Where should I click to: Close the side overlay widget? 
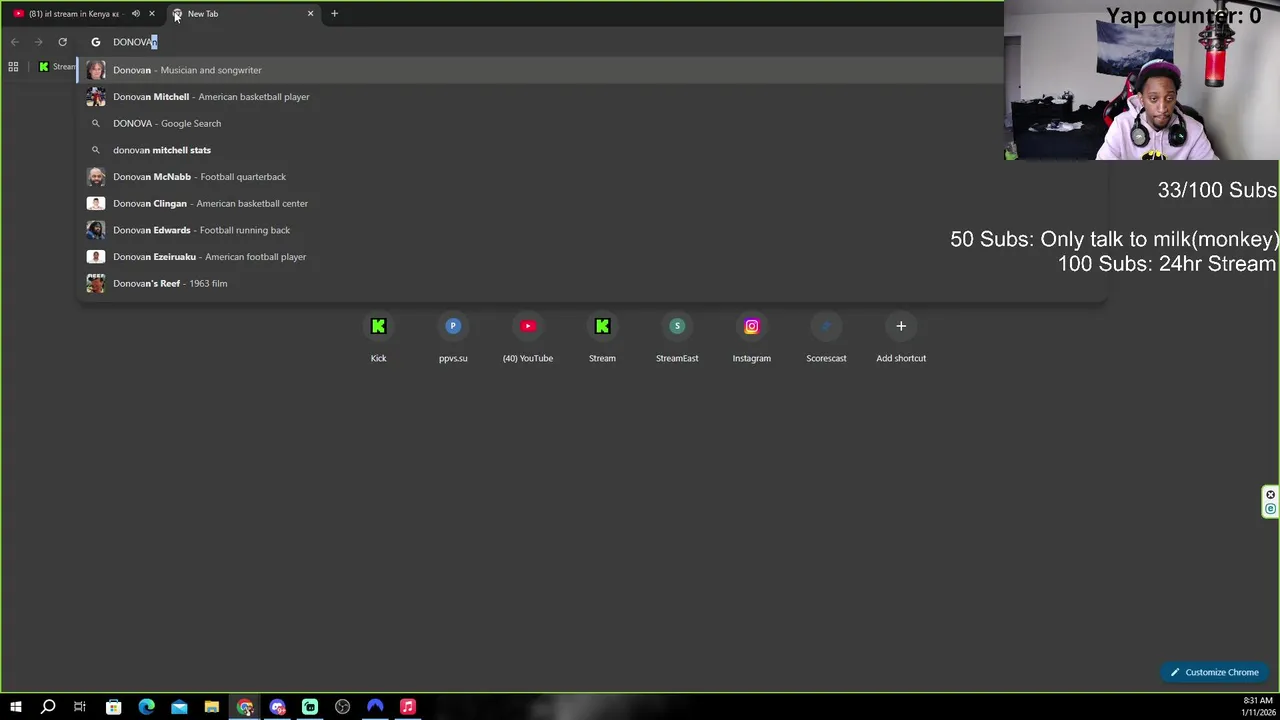(1270, 495)
